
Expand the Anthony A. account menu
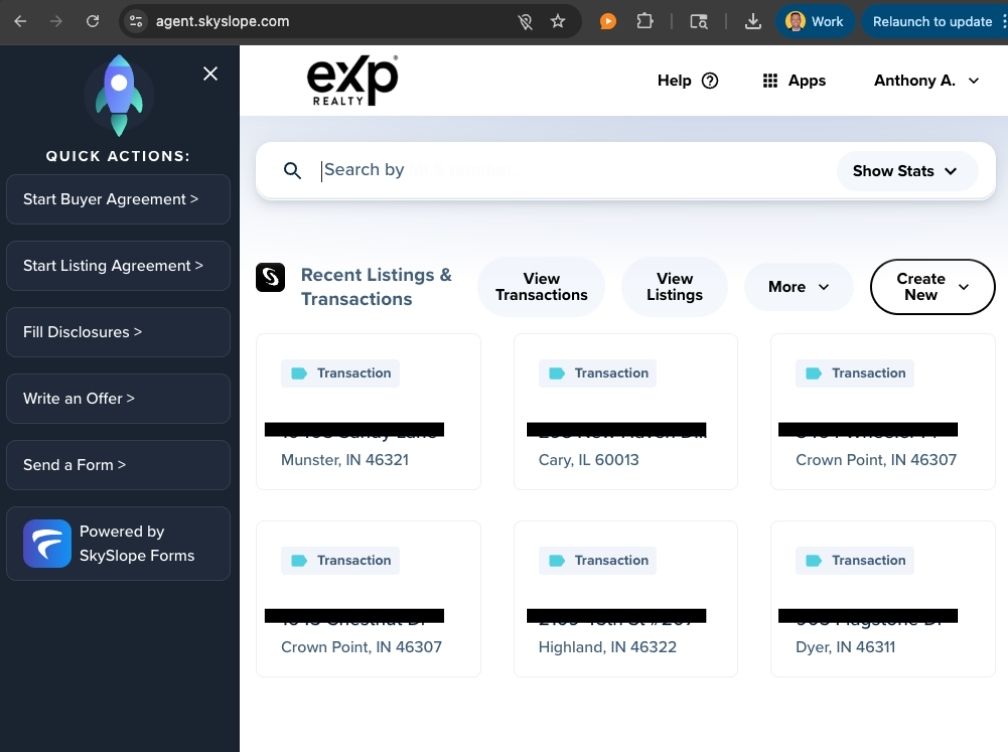pyautogui.click(x=925, y=81)
